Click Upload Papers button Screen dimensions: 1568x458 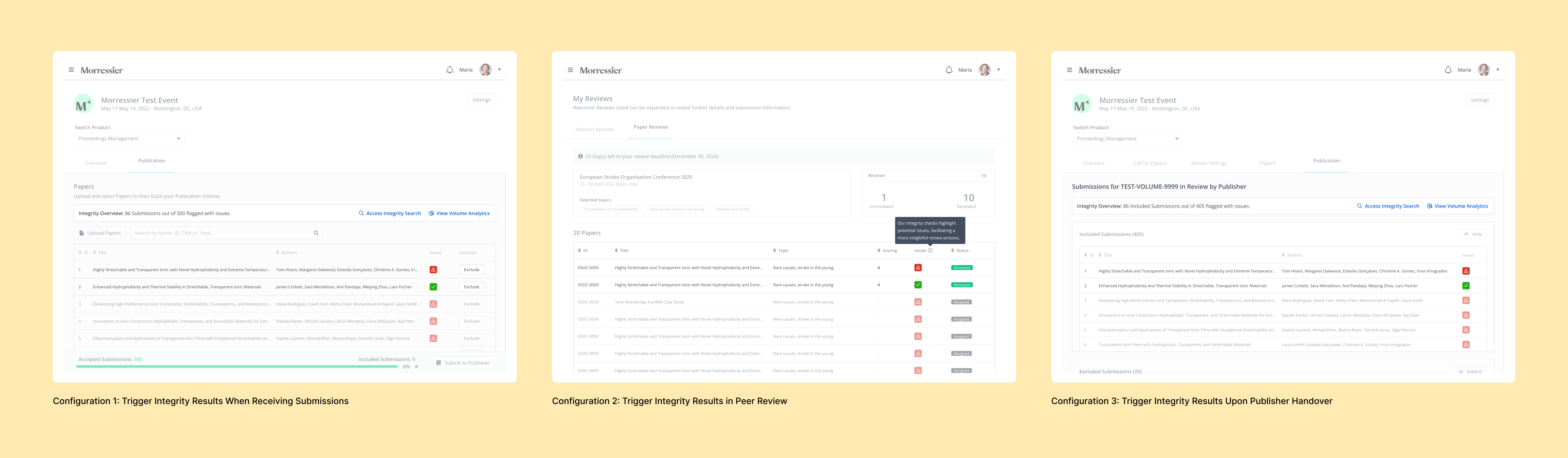[x=100, y=233]
